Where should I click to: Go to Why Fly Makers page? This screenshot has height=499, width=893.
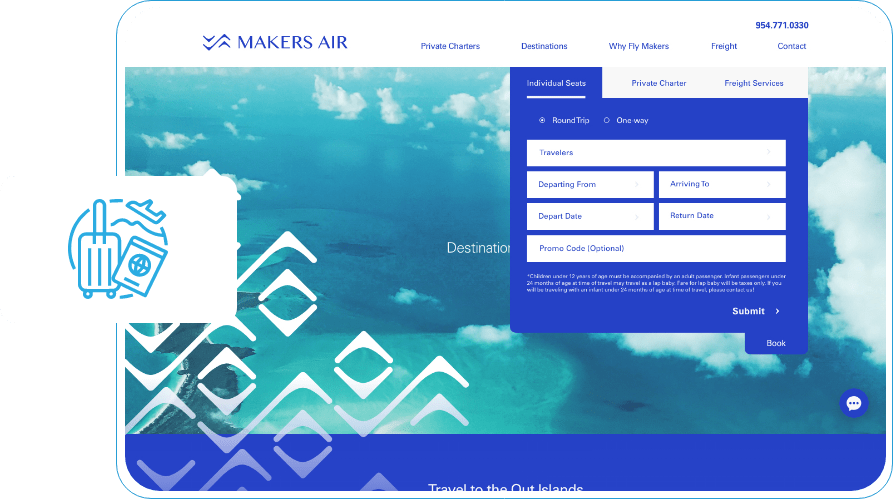pos(638,46)
